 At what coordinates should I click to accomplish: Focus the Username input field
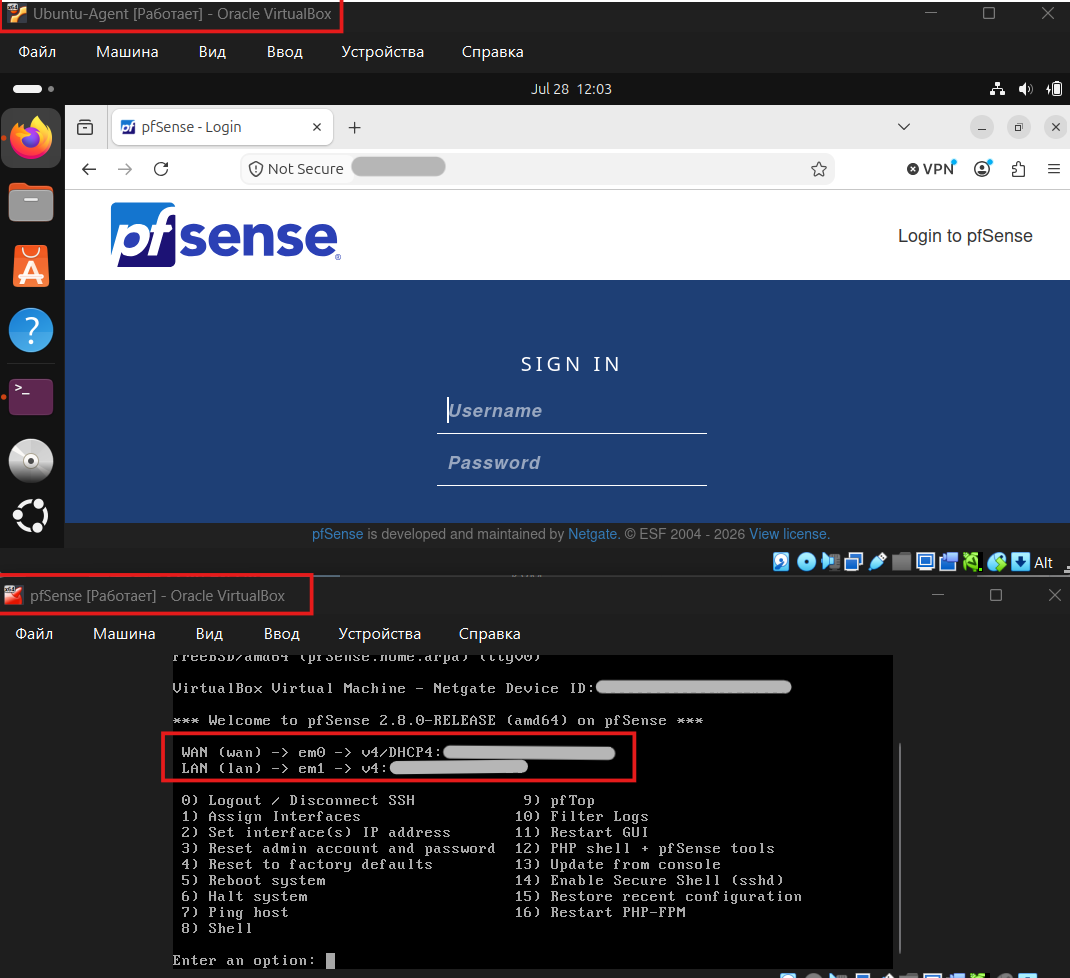[572, 412]
